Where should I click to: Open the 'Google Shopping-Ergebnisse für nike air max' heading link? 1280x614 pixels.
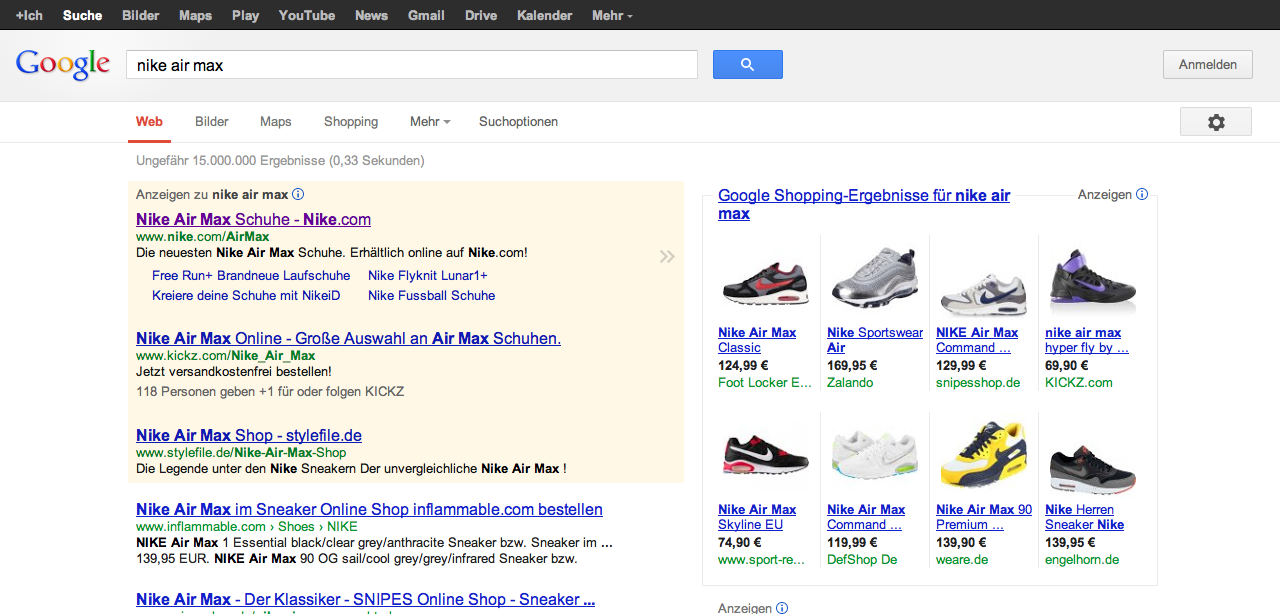[863, 196]
